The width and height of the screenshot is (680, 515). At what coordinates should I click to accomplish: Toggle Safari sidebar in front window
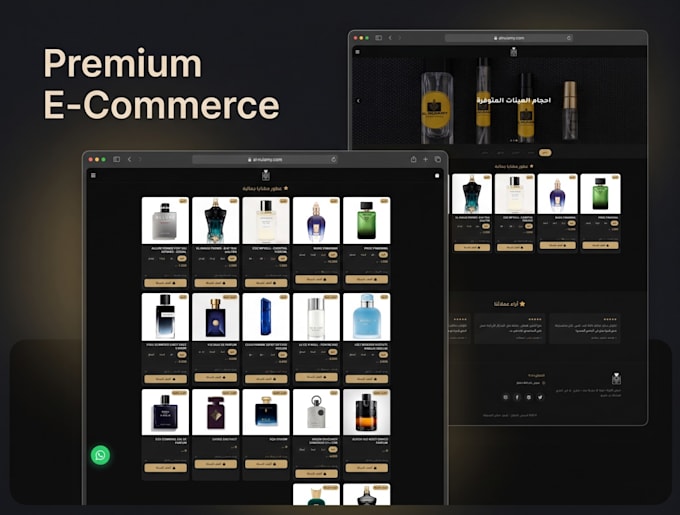[116, 160]
